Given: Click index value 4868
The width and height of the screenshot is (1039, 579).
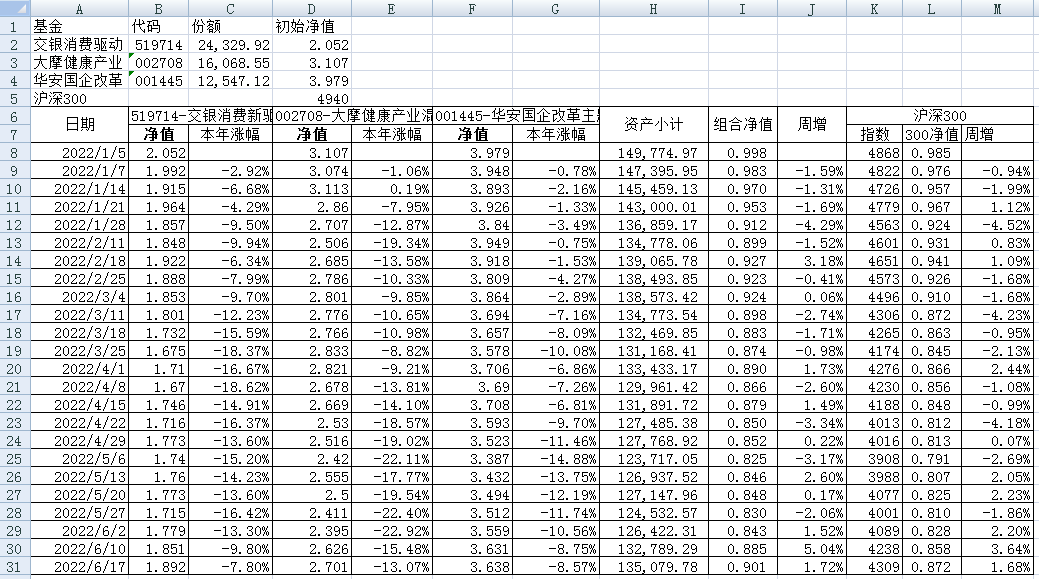Looking at the screenshot, I should click(x=875, y=153).
